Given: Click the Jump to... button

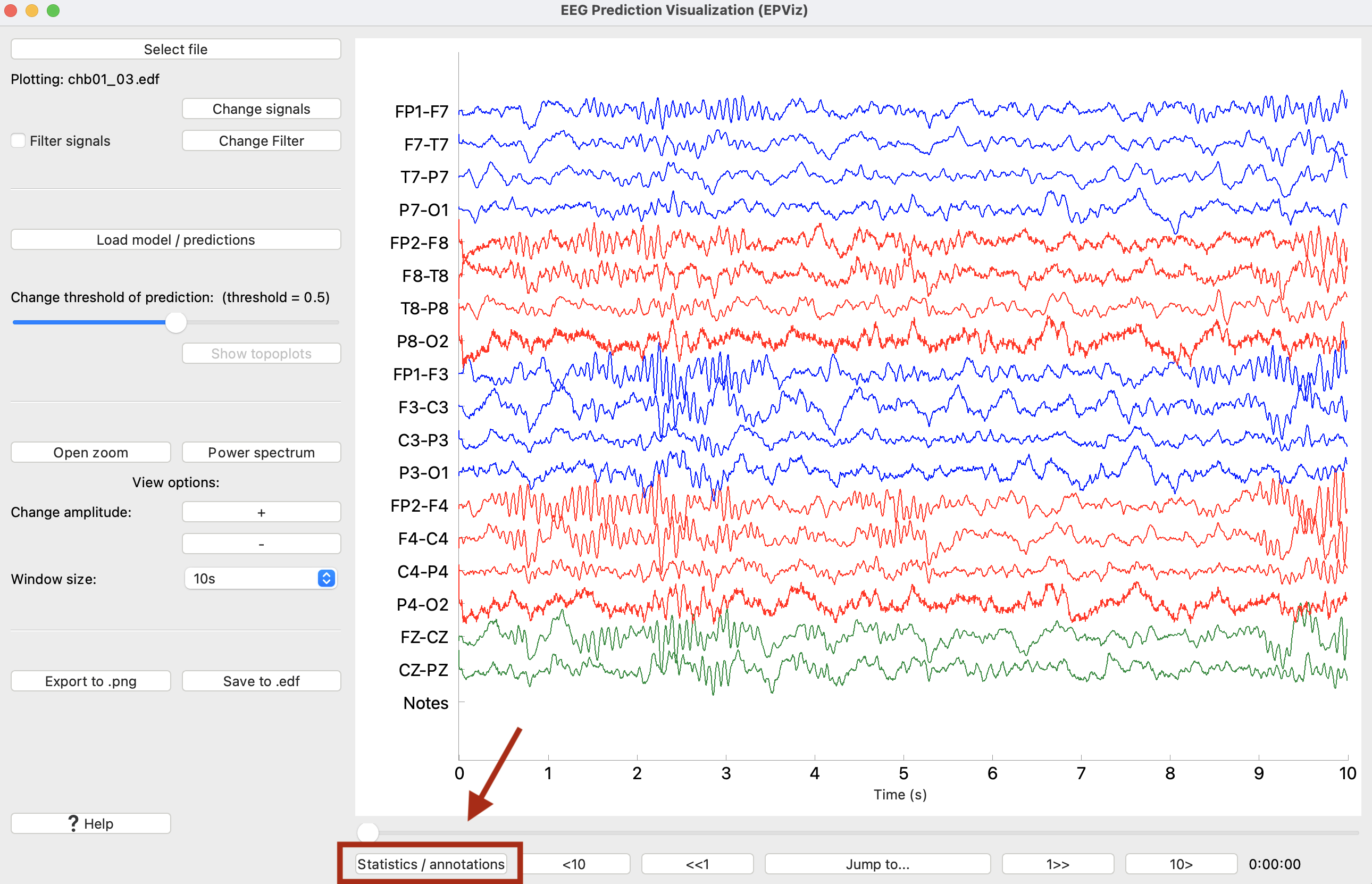Looking at the screenshot, I should tap(877, 864).
